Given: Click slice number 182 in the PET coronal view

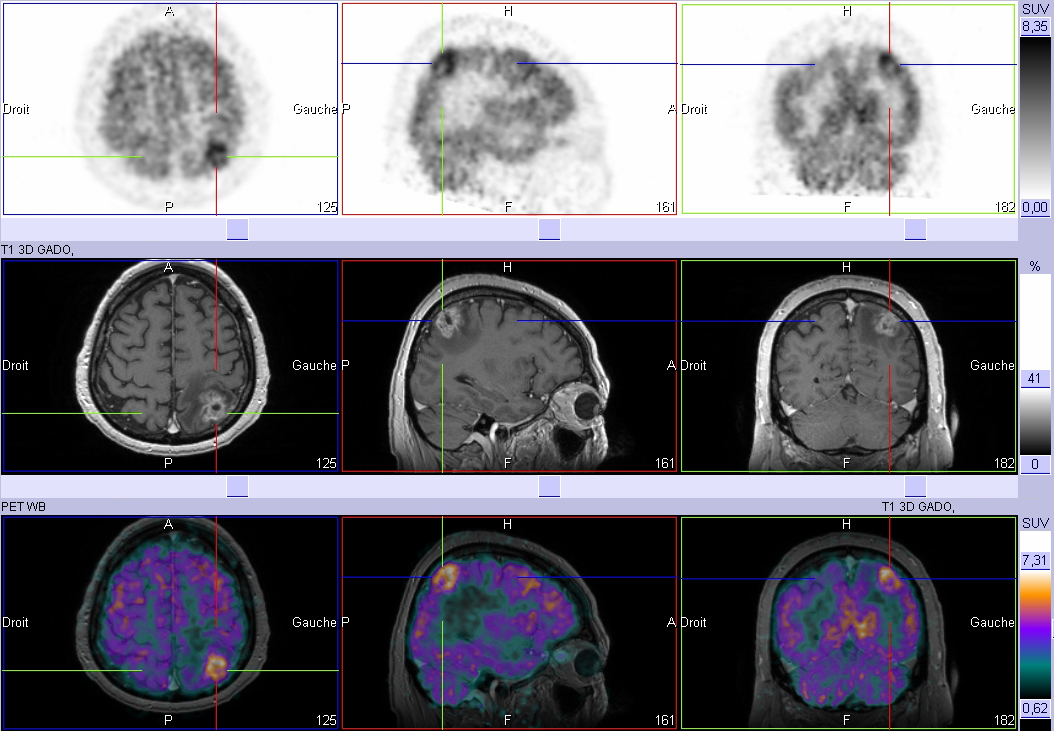Looking at the screenshot, I should pos(1005,207).
